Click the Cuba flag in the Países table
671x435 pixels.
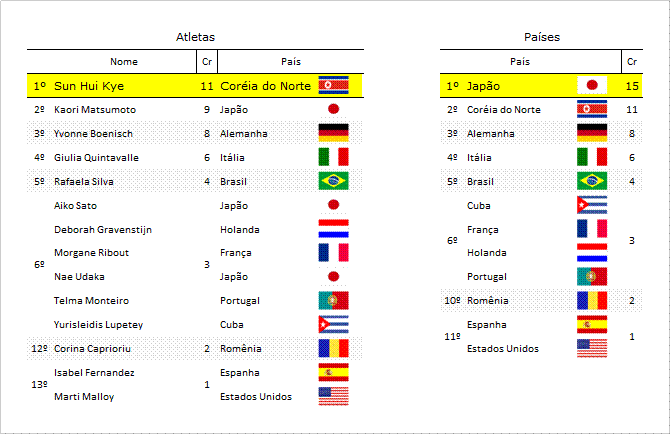click(592, 205)
